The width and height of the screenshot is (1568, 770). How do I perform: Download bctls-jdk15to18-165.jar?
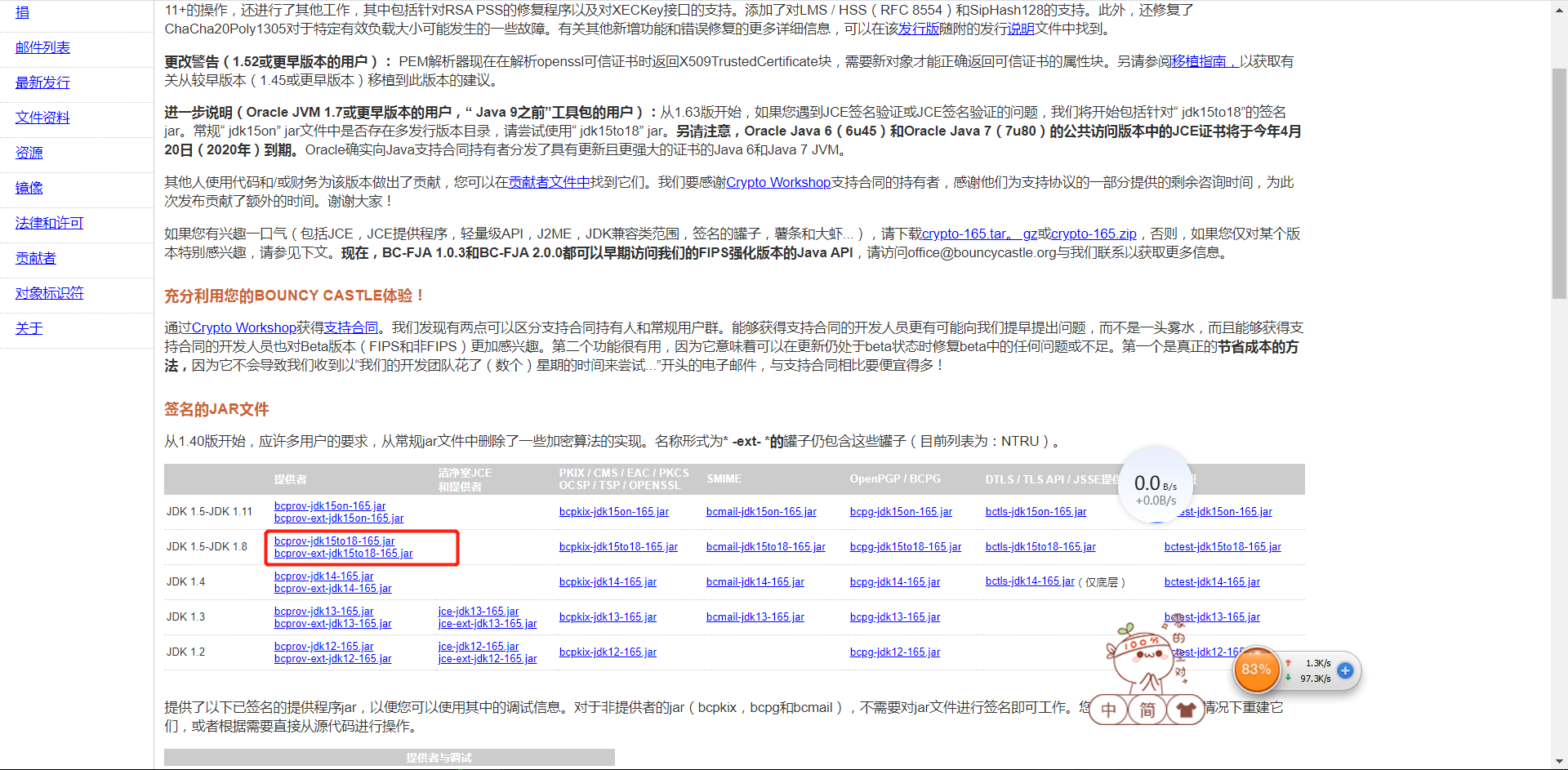(x=1040, y=547)
